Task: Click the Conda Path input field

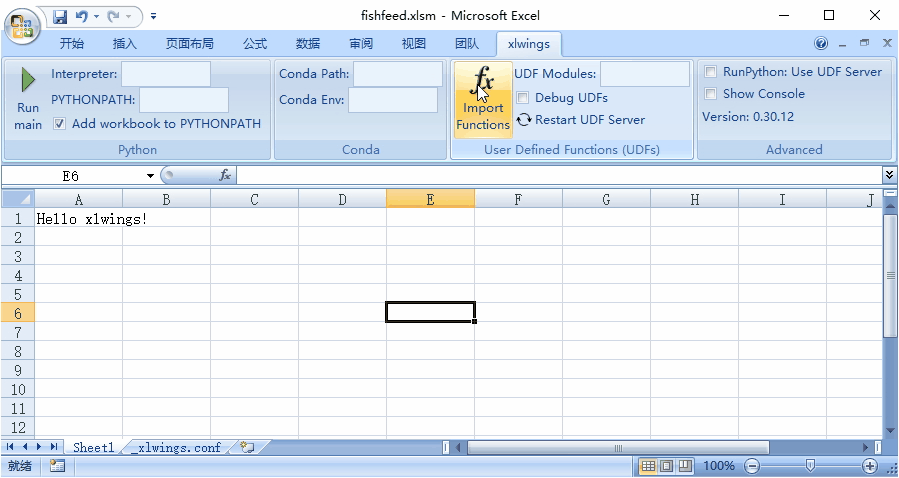Action: pos(398,74)
